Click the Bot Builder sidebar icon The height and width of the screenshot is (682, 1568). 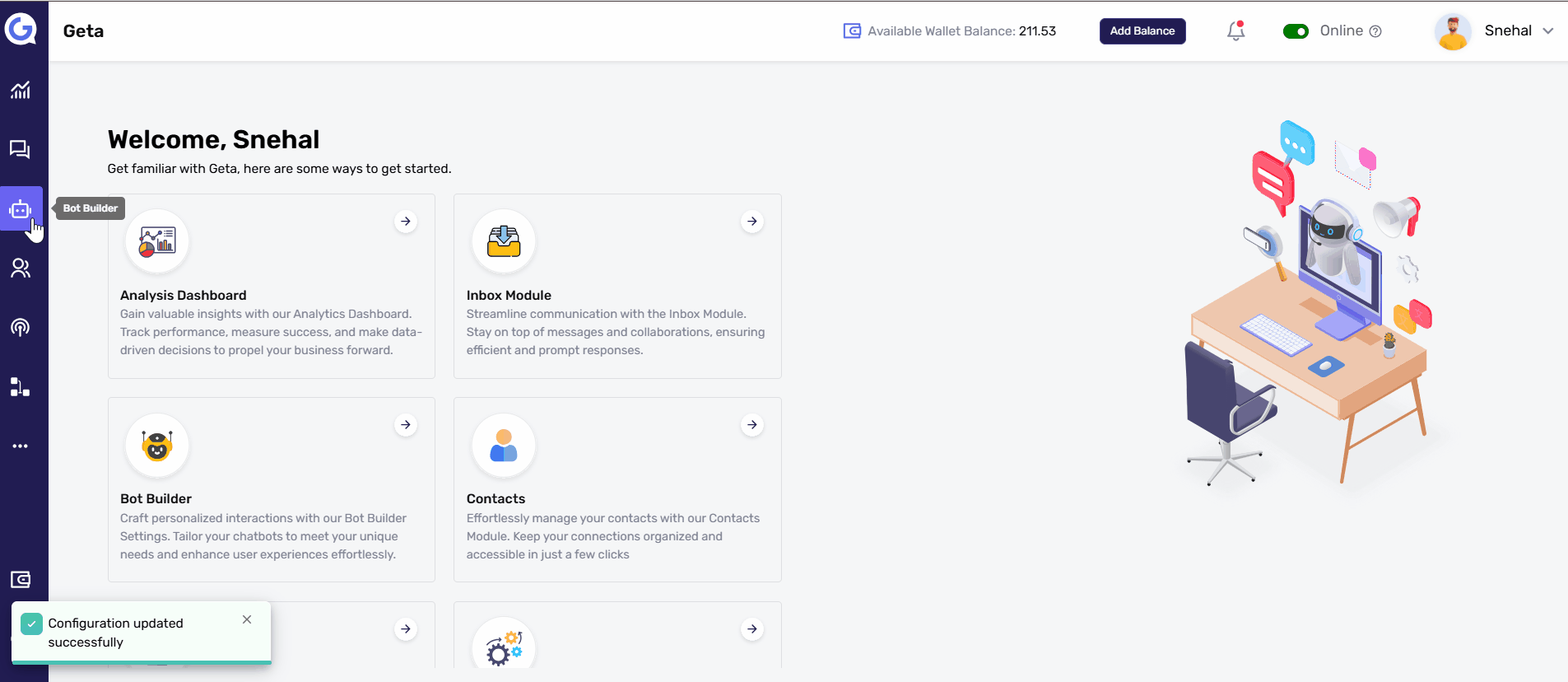coord(21,209)
